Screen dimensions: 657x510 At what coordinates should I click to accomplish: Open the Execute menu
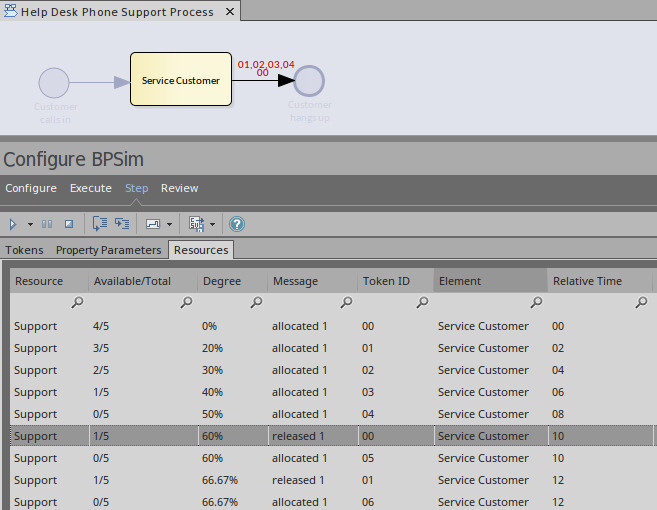click(x=90, y=188)
